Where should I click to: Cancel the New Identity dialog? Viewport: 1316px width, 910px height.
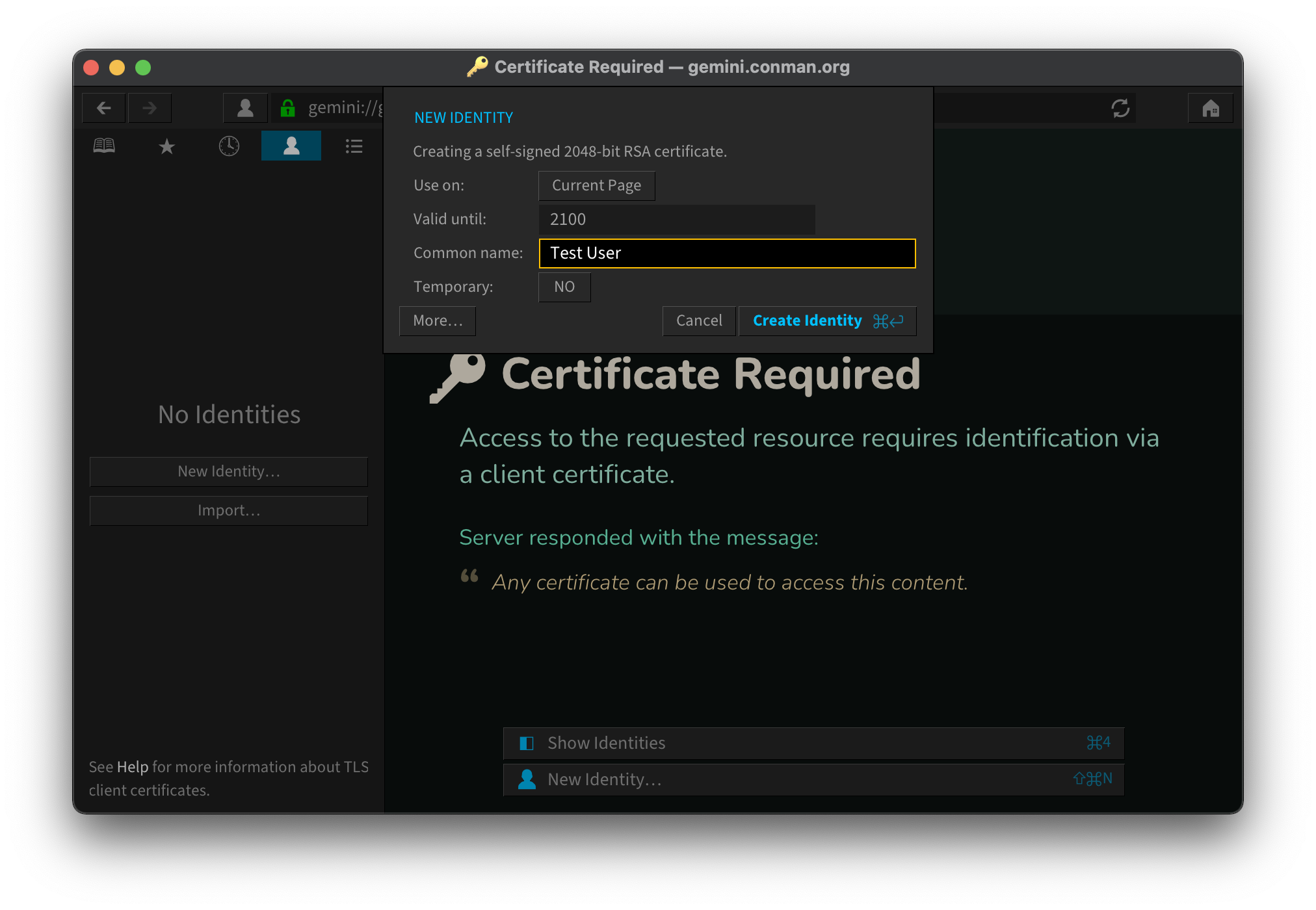coord(699,321)
